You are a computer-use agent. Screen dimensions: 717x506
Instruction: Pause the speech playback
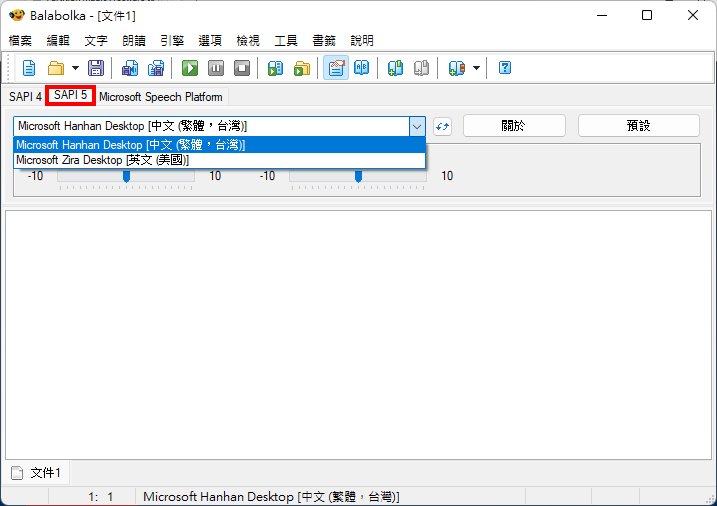[x=216, y=69]
